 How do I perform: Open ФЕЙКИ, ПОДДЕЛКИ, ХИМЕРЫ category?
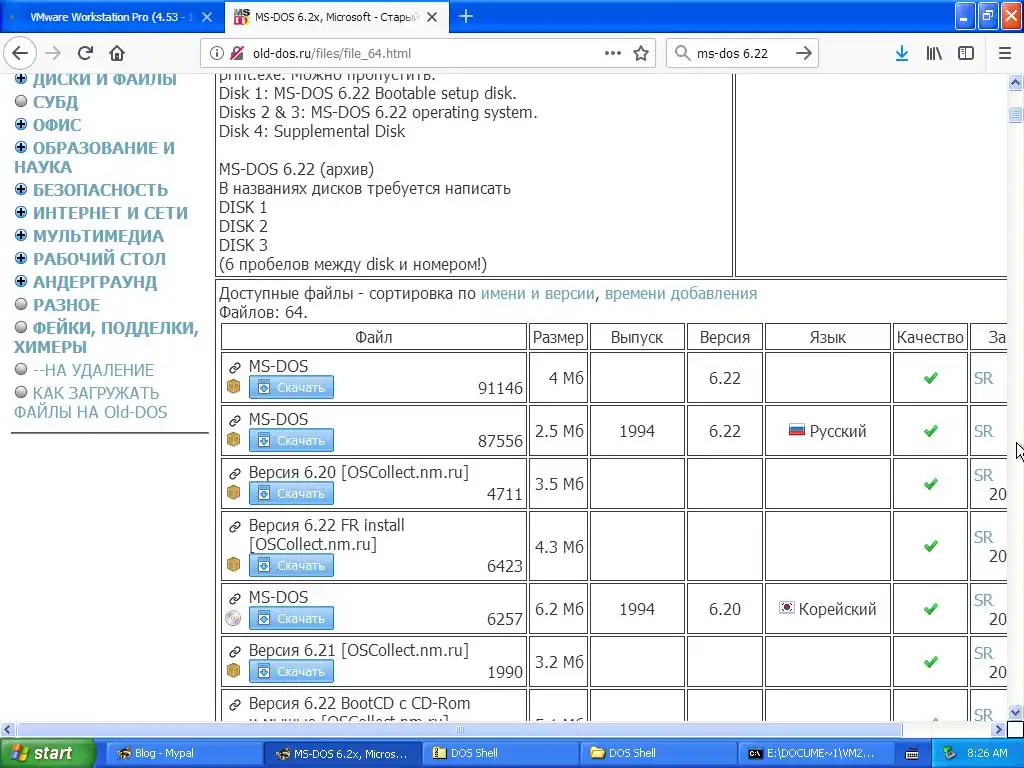106,337
